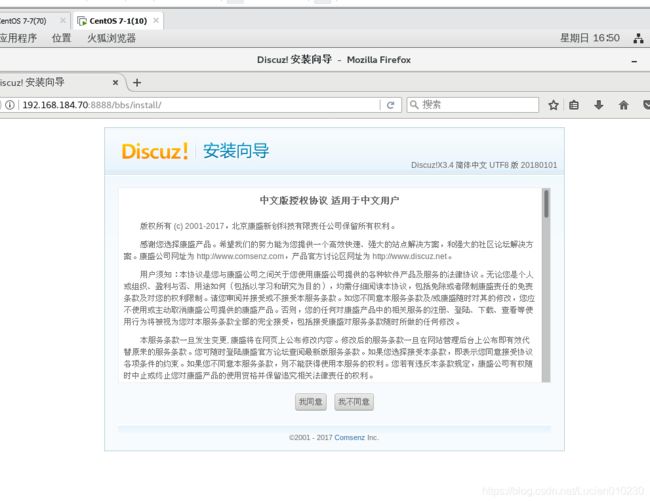The image size is (650, 503).
Task: Click the bookmark star icon
Action: 553,105
